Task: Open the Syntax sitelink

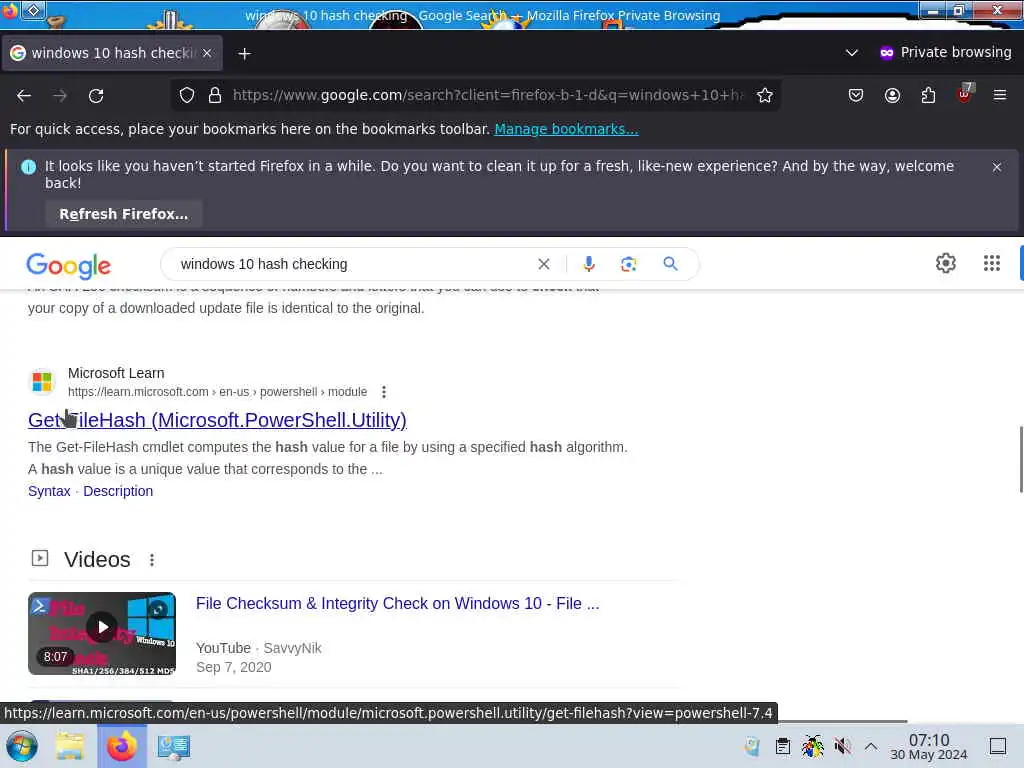Action: point(49,491)
